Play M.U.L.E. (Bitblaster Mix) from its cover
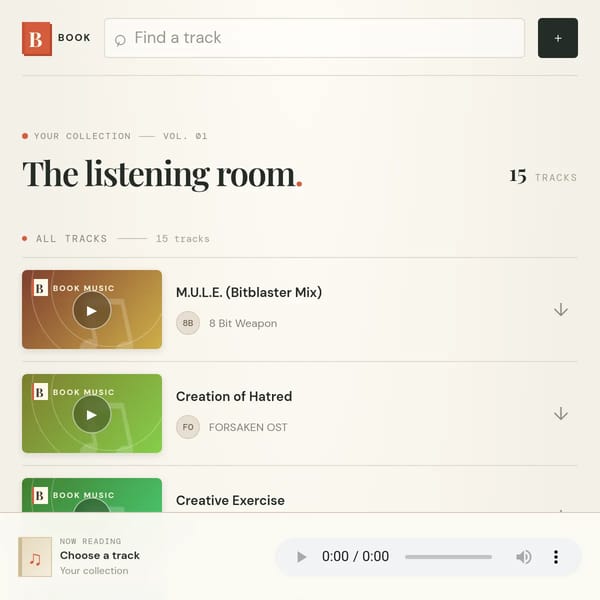Screen dimensions: 600x600 tap(91, 310)
